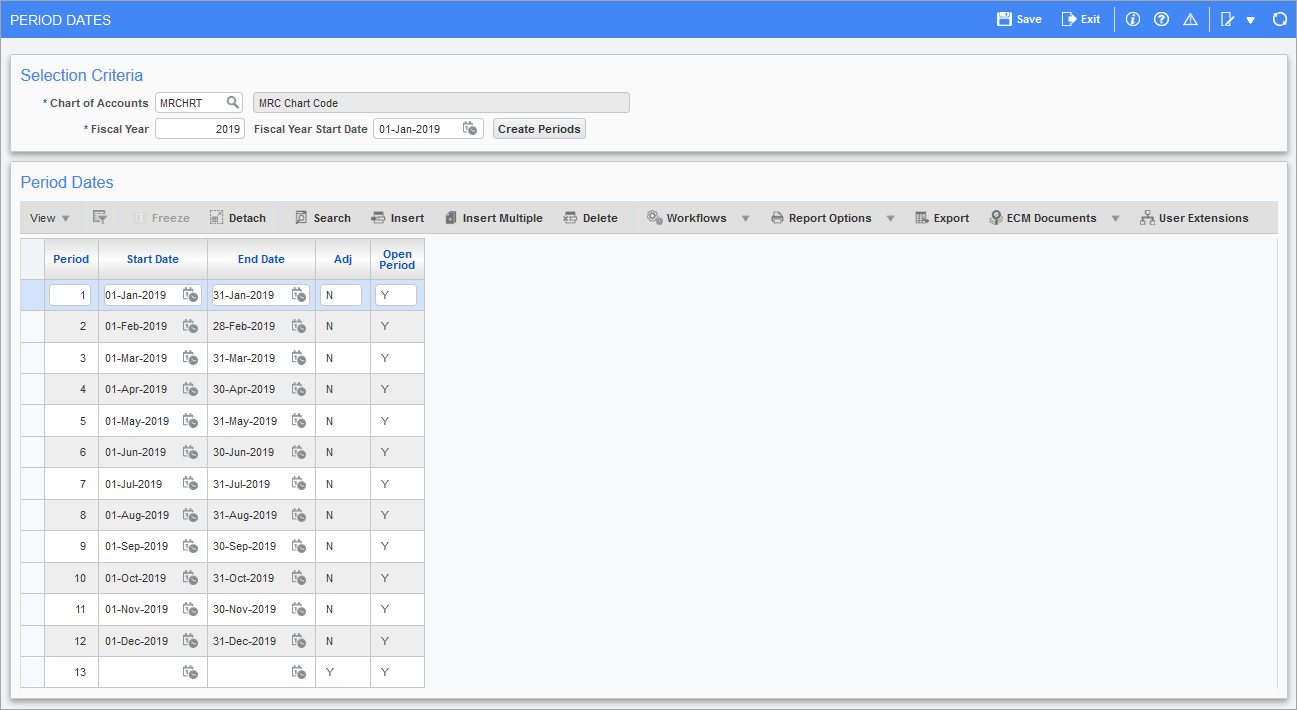Open calendar for 31-Oct-2019 end date
1297x710 pixels.
point(298,578)
